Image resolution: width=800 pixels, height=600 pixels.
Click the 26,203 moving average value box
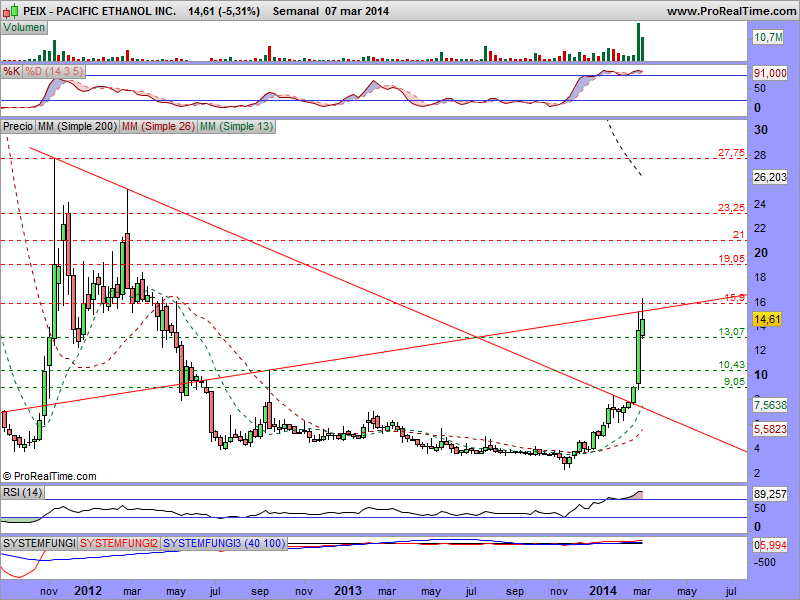pyautogui.click(x=770, y=177)
